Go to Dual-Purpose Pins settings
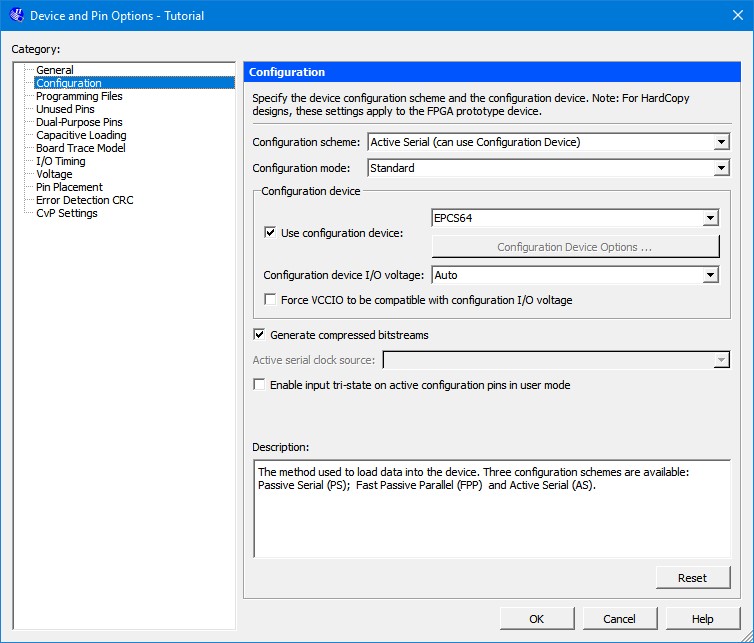This screenshot has width=754, height=643. pos(79,122)
